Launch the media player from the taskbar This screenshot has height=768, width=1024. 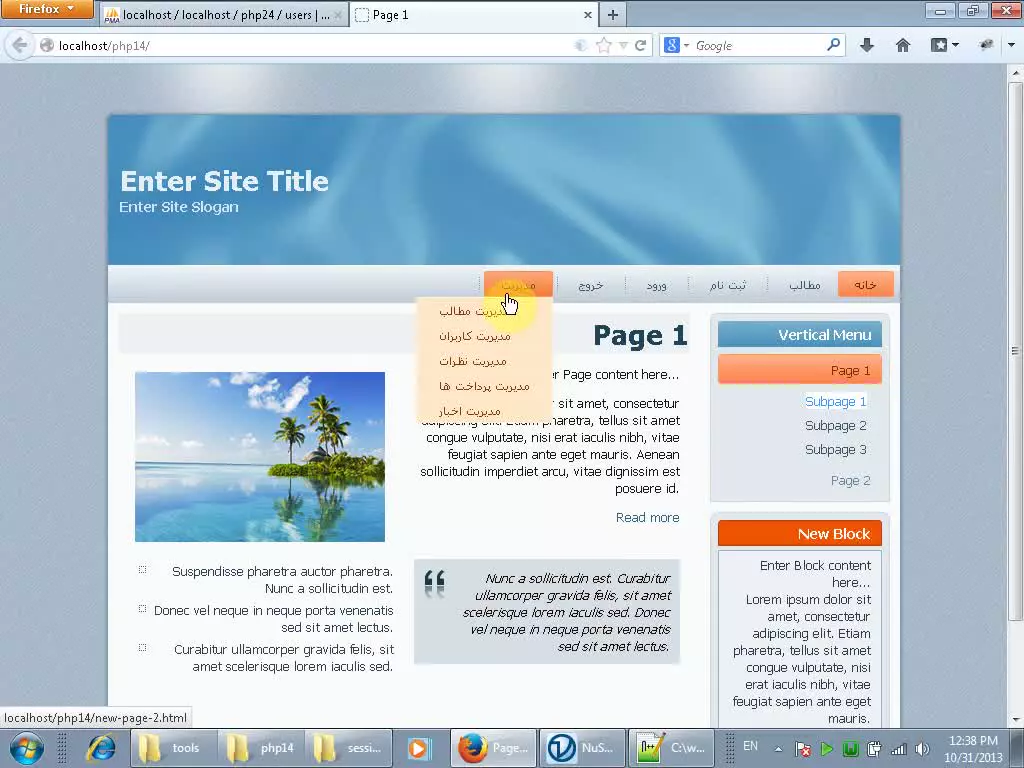click(x=417, y=748)
